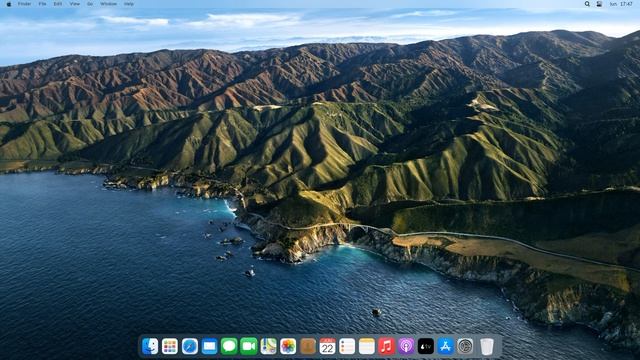Open the Window menu
The height and width of the screenshot is (360, 640).
[109, 4]
